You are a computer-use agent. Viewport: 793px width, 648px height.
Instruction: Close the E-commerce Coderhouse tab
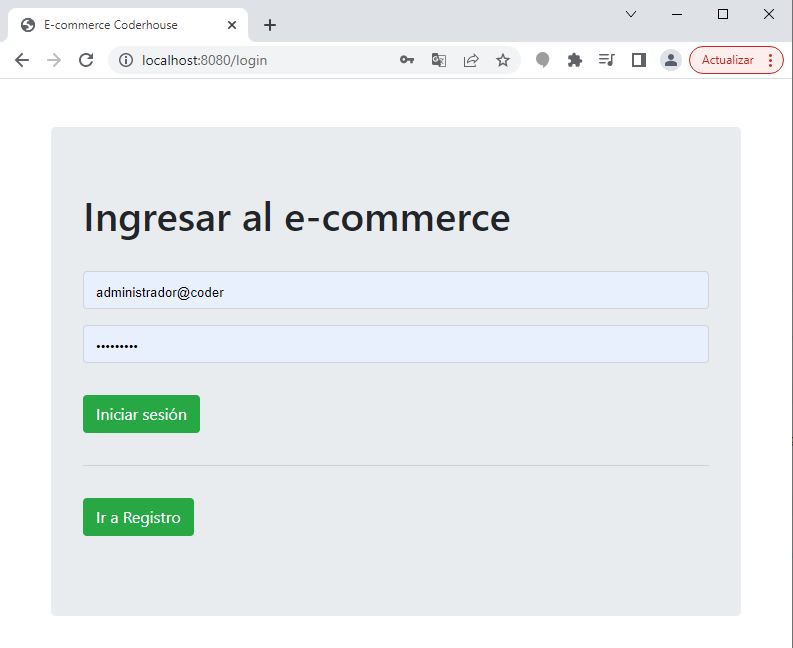(x=232, y=25)
